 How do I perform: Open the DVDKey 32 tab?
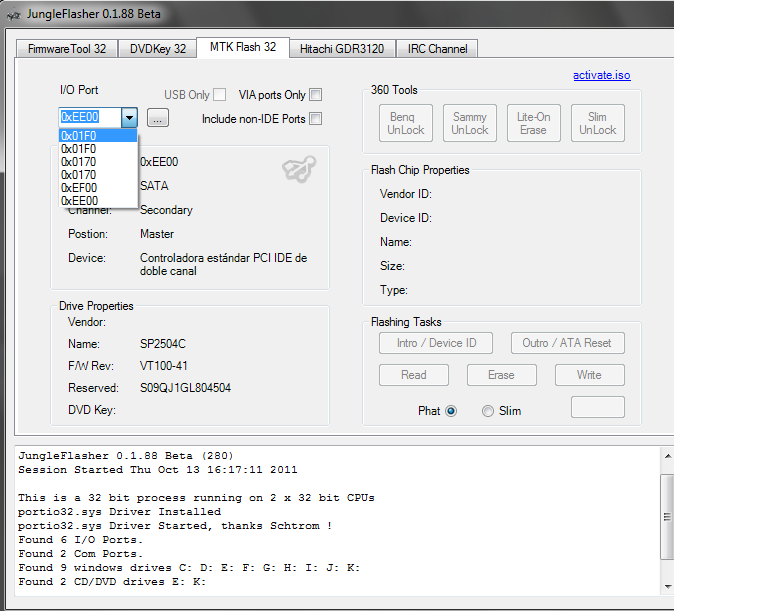(x=158, y=49)
